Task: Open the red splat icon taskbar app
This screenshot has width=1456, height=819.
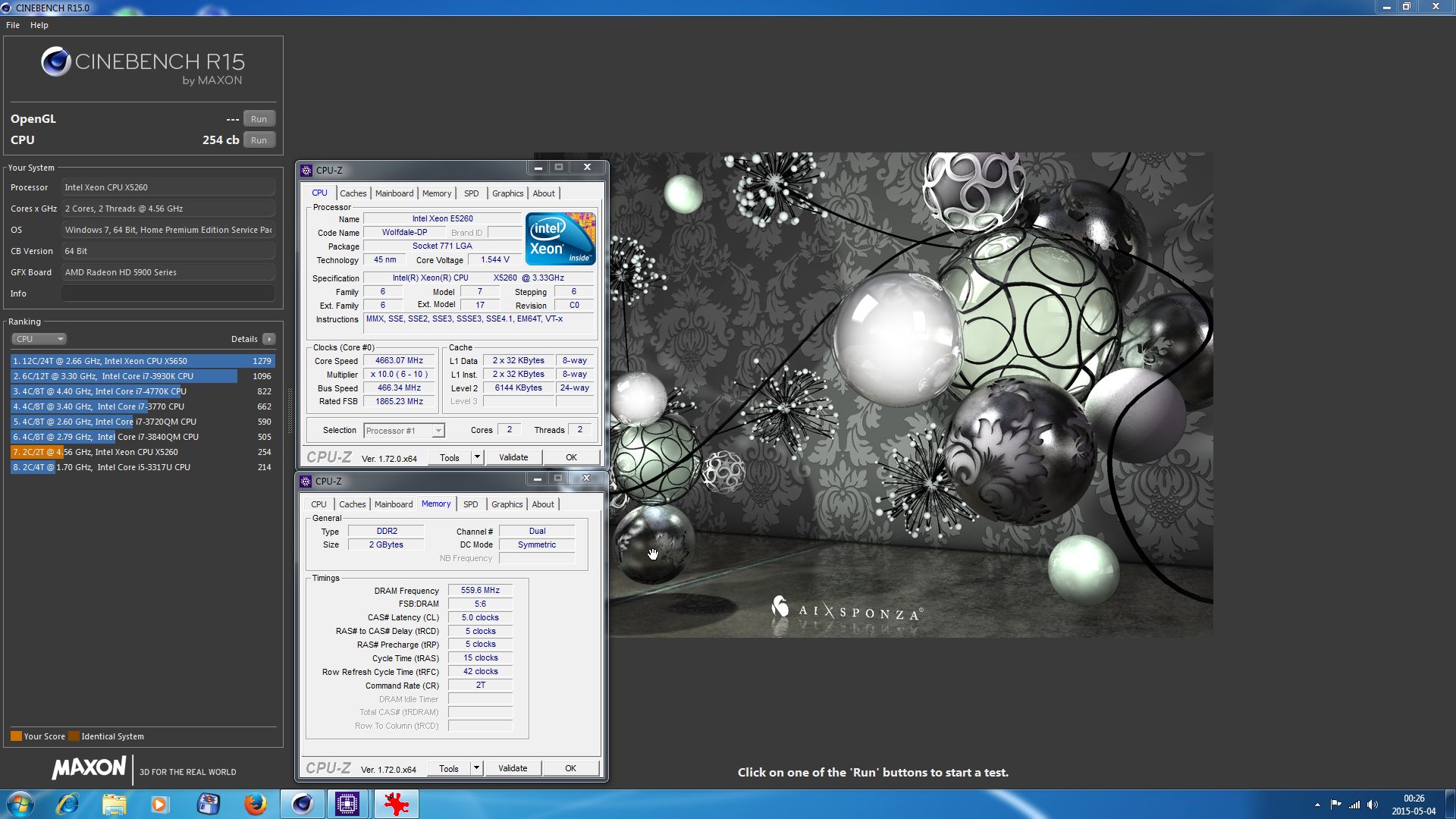Action: point(396,804)
